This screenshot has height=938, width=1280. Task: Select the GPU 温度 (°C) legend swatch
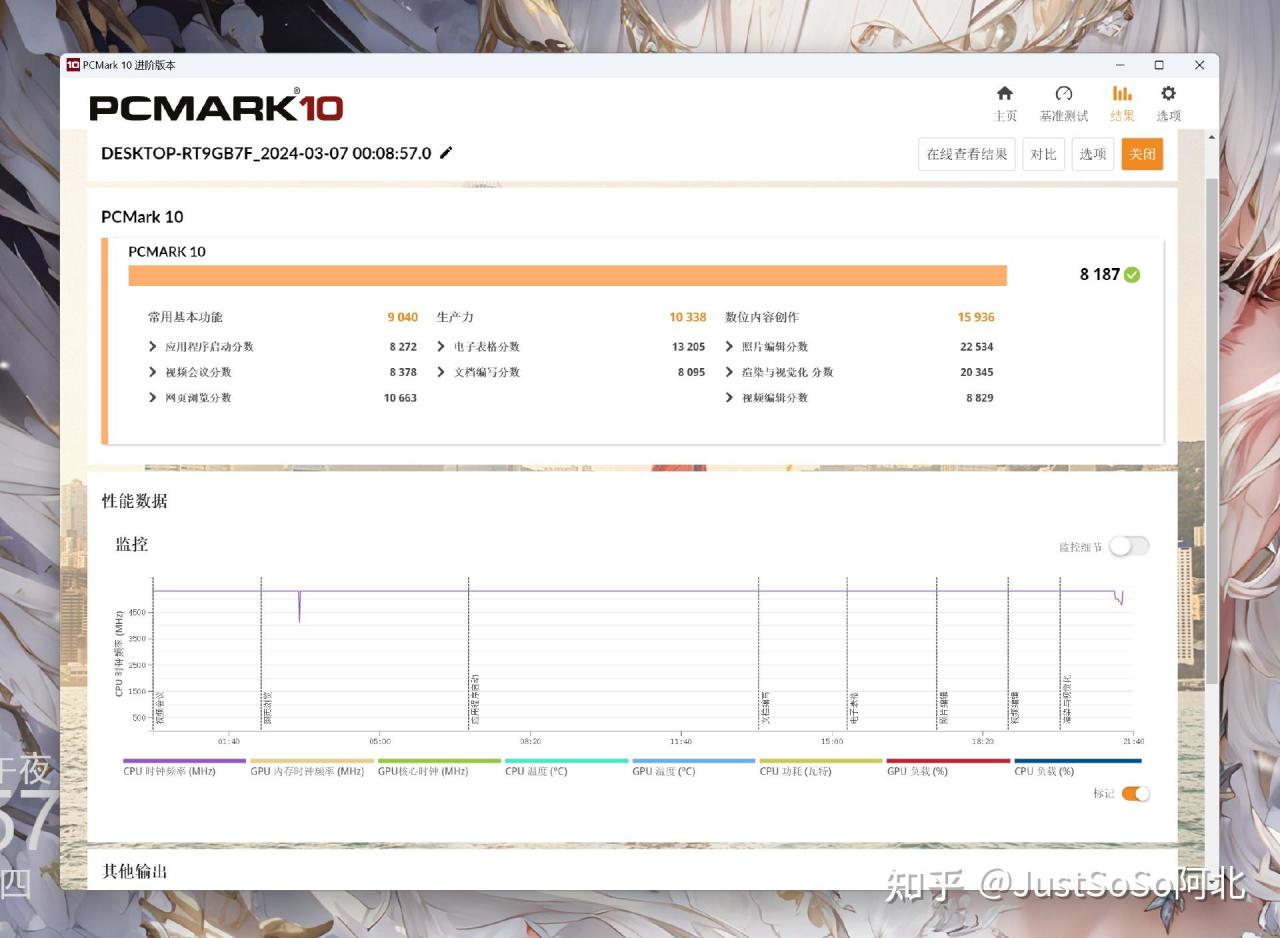[x=694, y=761]
